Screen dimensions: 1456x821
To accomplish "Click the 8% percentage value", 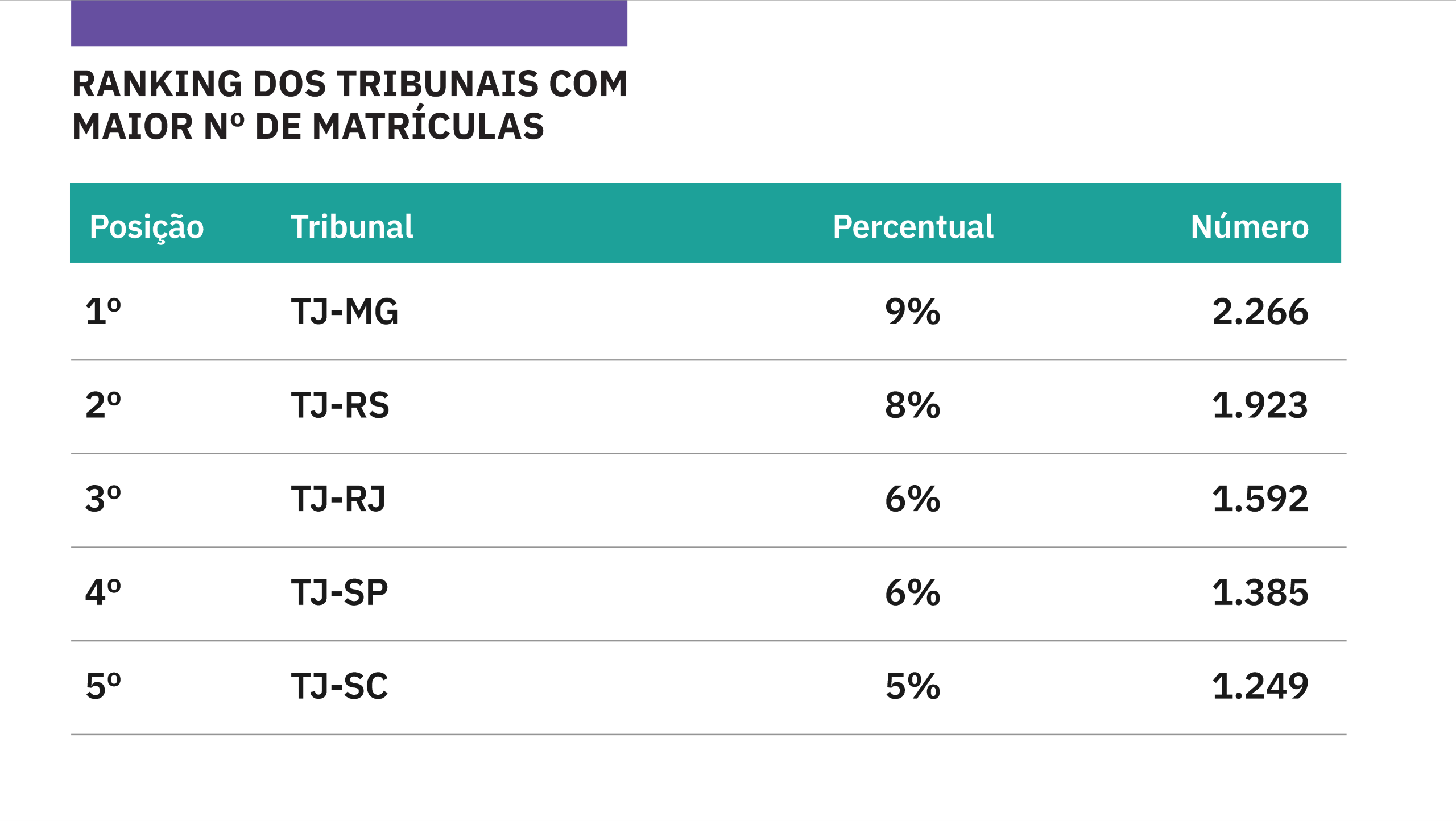I will pyautogui.click(x=913, y=405).
